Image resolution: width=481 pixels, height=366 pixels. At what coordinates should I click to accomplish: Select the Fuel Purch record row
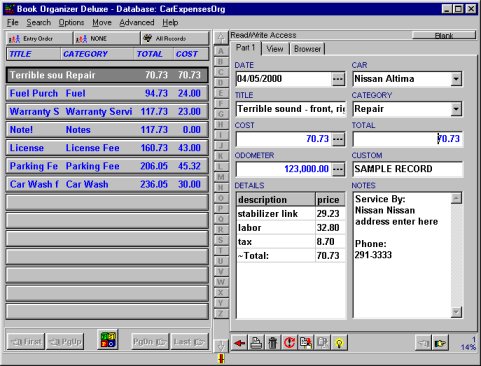point(107,93)
